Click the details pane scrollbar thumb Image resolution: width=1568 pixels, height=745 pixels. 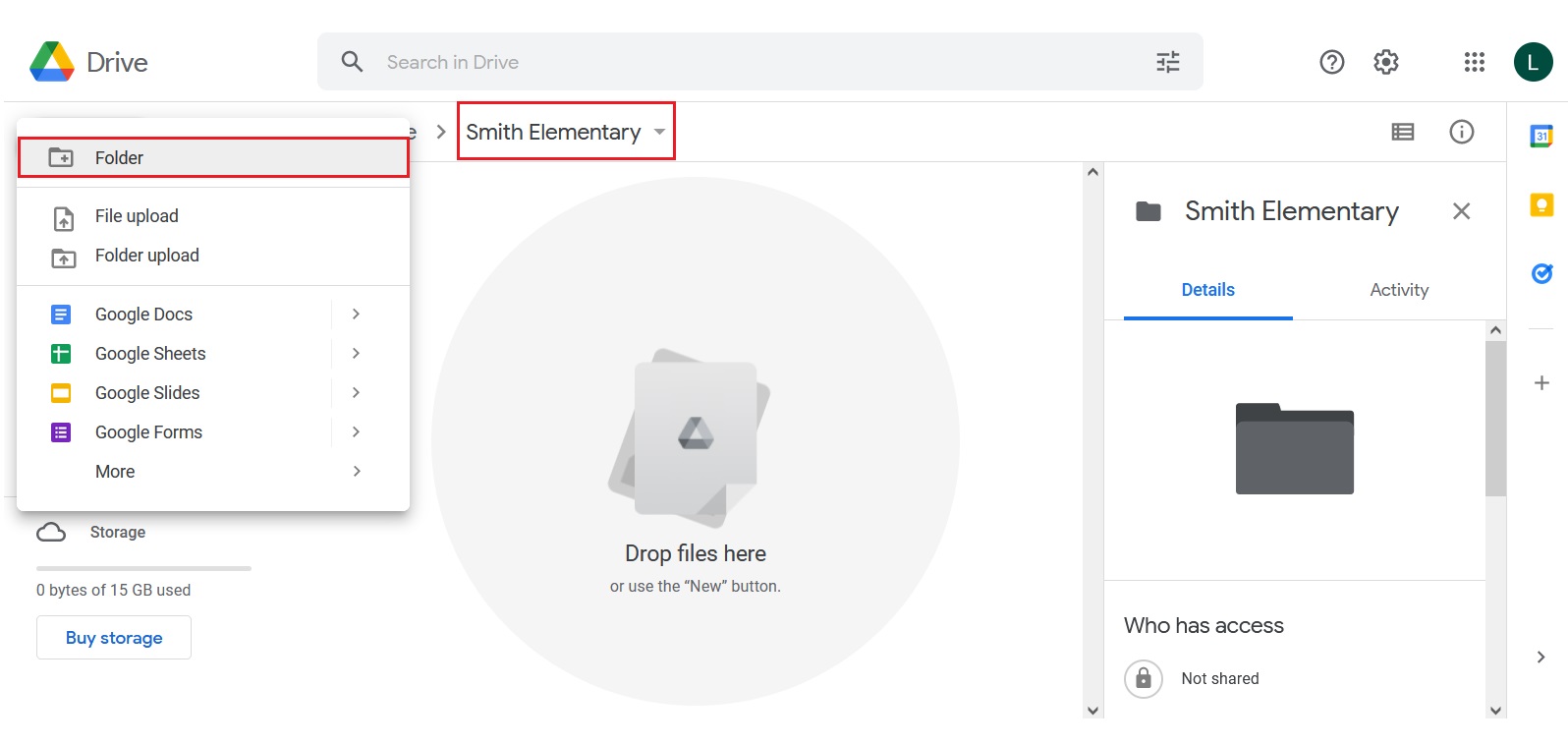coord(1495,419)
